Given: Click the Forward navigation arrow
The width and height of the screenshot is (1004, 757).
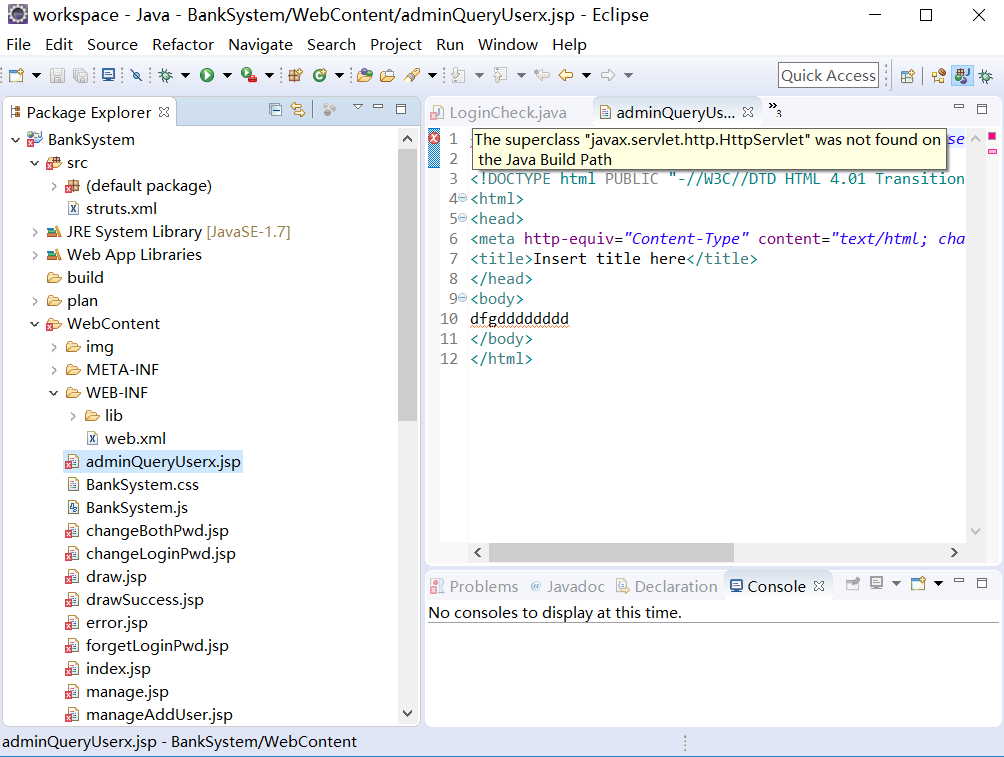Looking at the screenshot, I should click(608, 76).
